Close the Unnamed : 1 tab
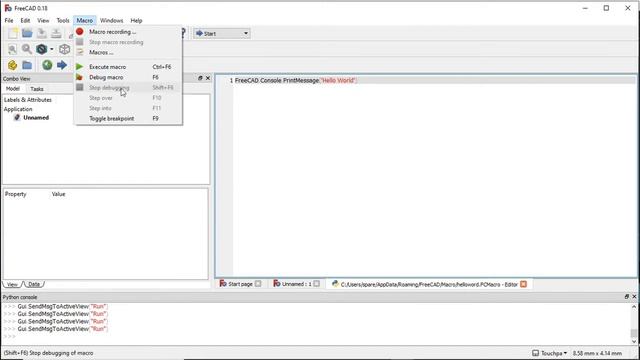Image resolution: width=640 pixels, height=360 pixels. [x=316, y=284]
